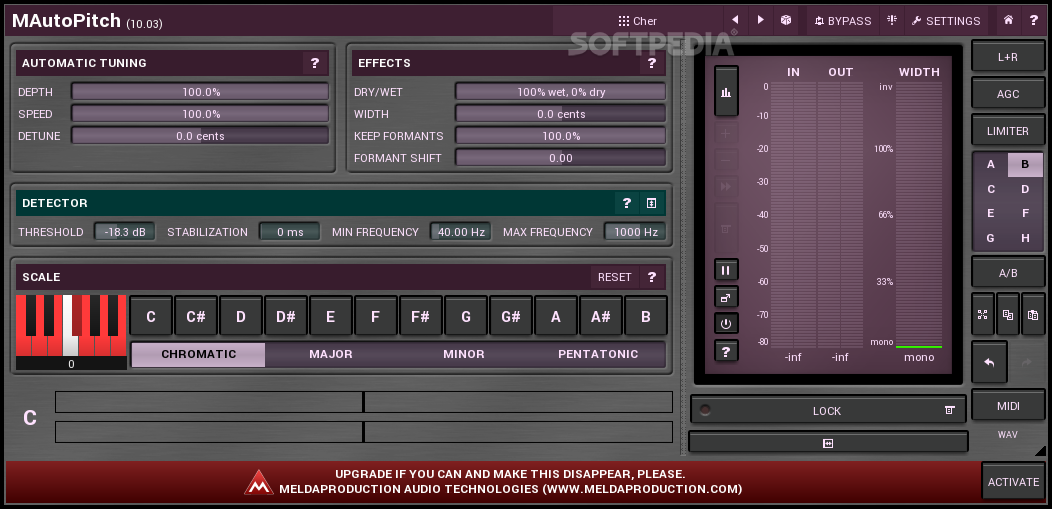Open the channel mode icon beside Bypass
Image resolution: width=1052 pixels, height=509 pixels.
click(x=892, y=21)
